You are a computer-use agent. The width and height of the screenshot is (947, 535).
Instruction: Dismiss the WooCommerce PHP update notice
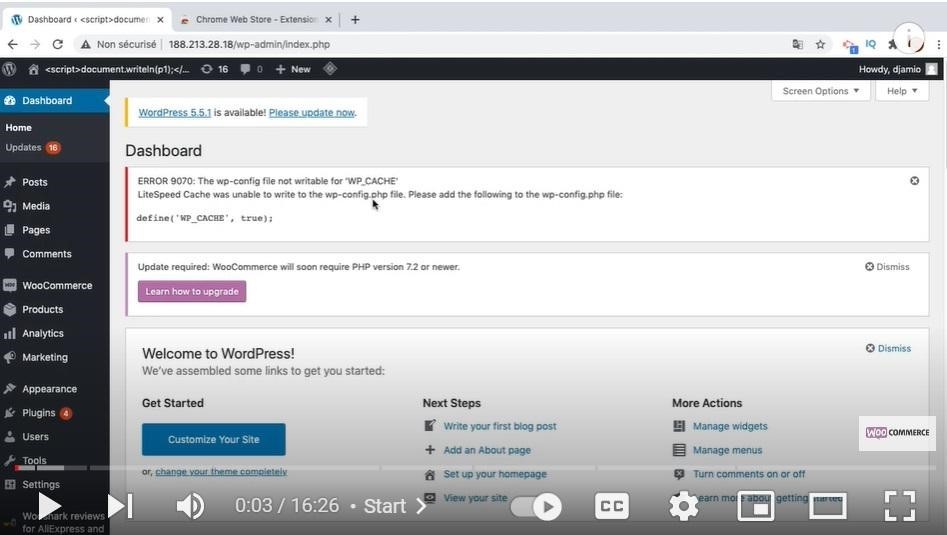tap(887, 266)
